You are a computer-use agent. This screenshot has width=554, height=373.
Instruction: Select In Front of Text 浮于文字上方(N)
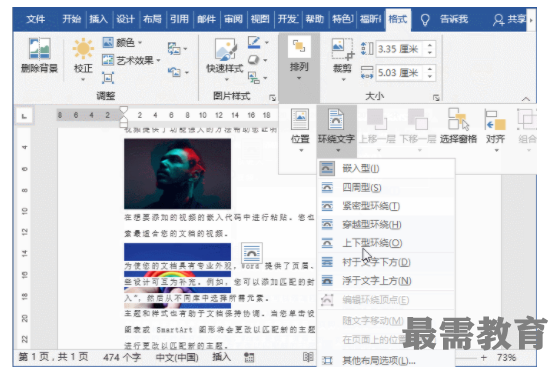pyautogui.click(x=386, y=281)
